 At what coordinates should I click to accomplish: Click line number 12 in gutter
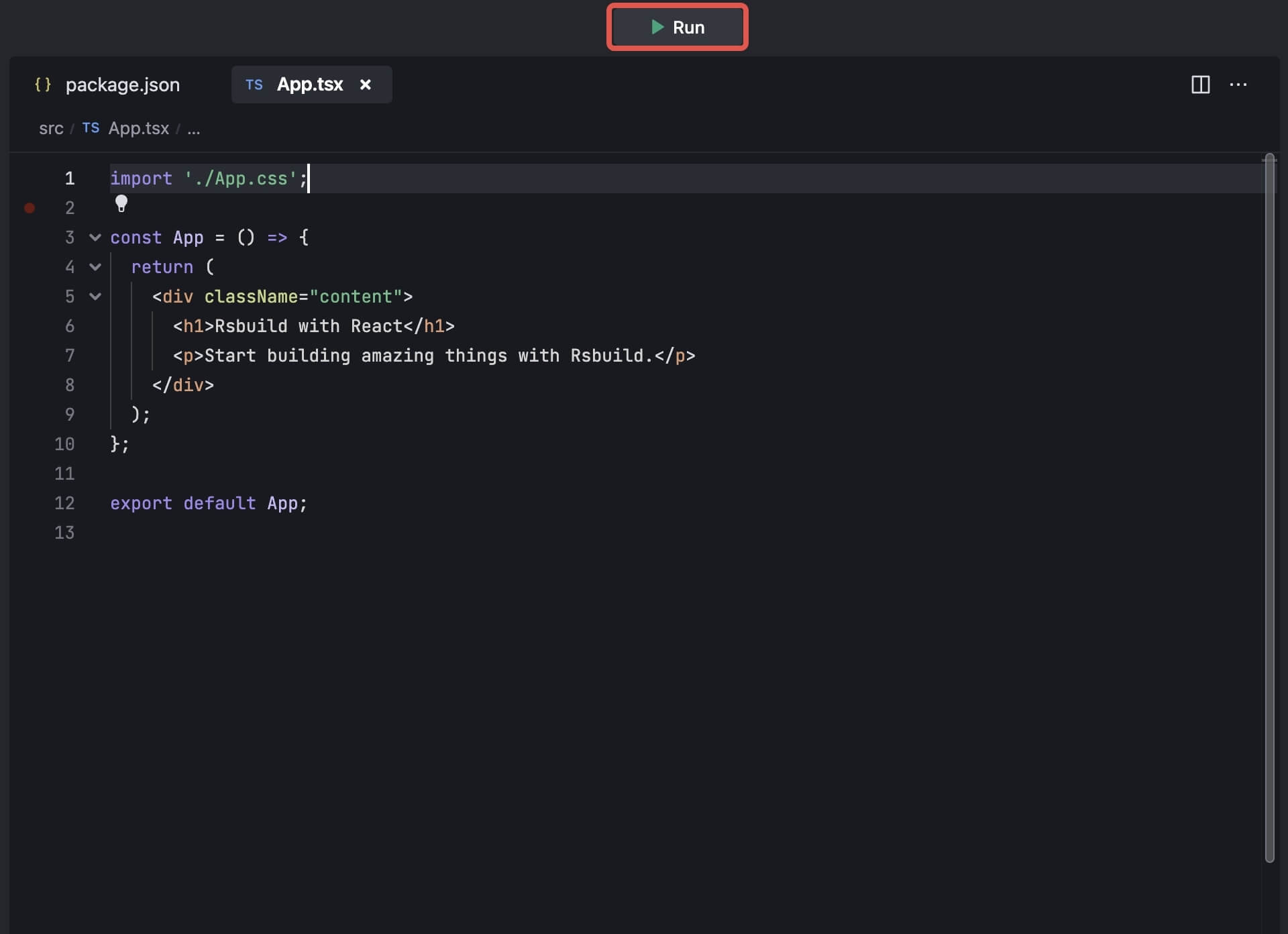pyautogui.click(x=64, y=503)
